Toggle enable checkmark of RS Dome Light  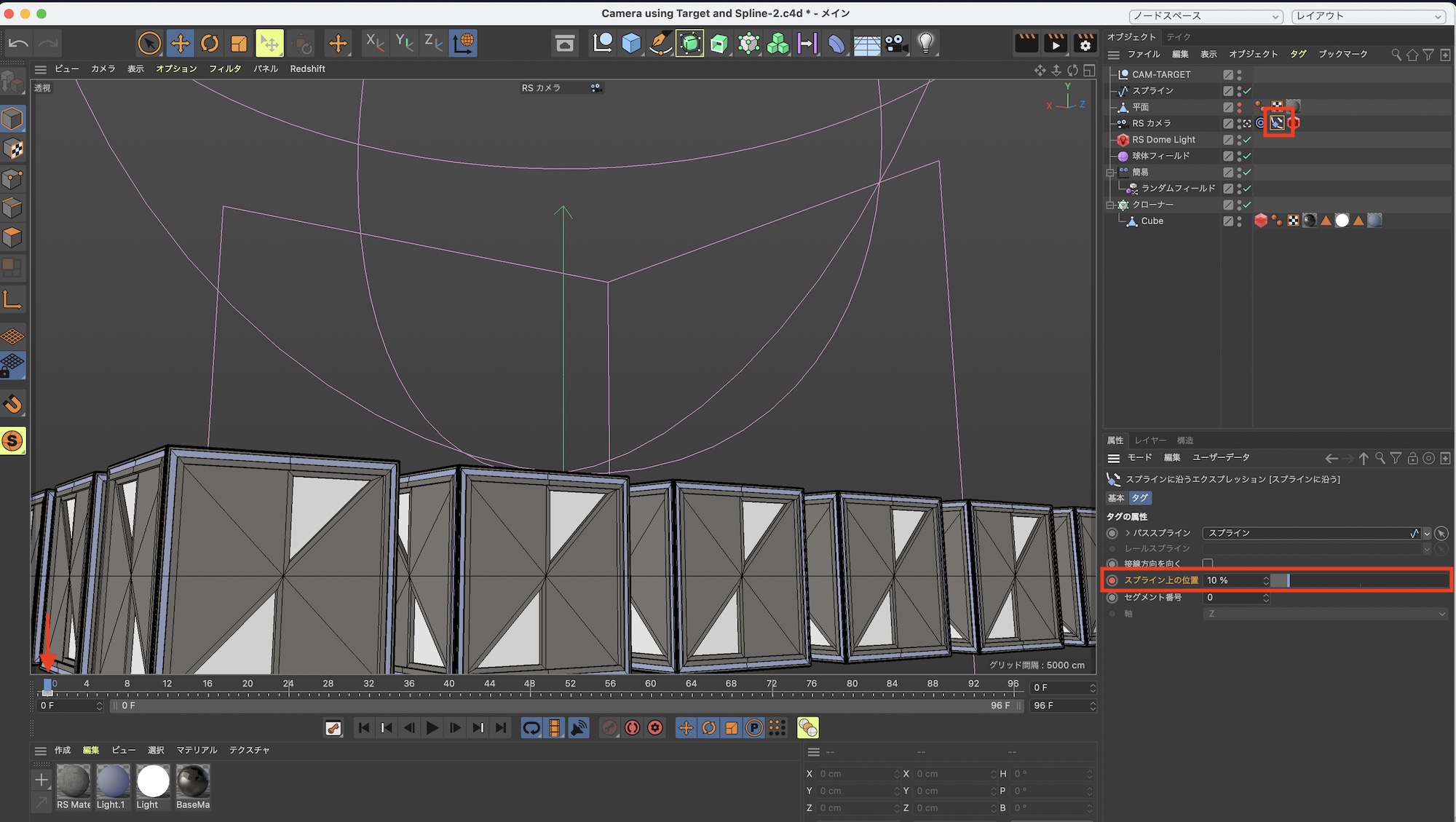(1247, 140)
